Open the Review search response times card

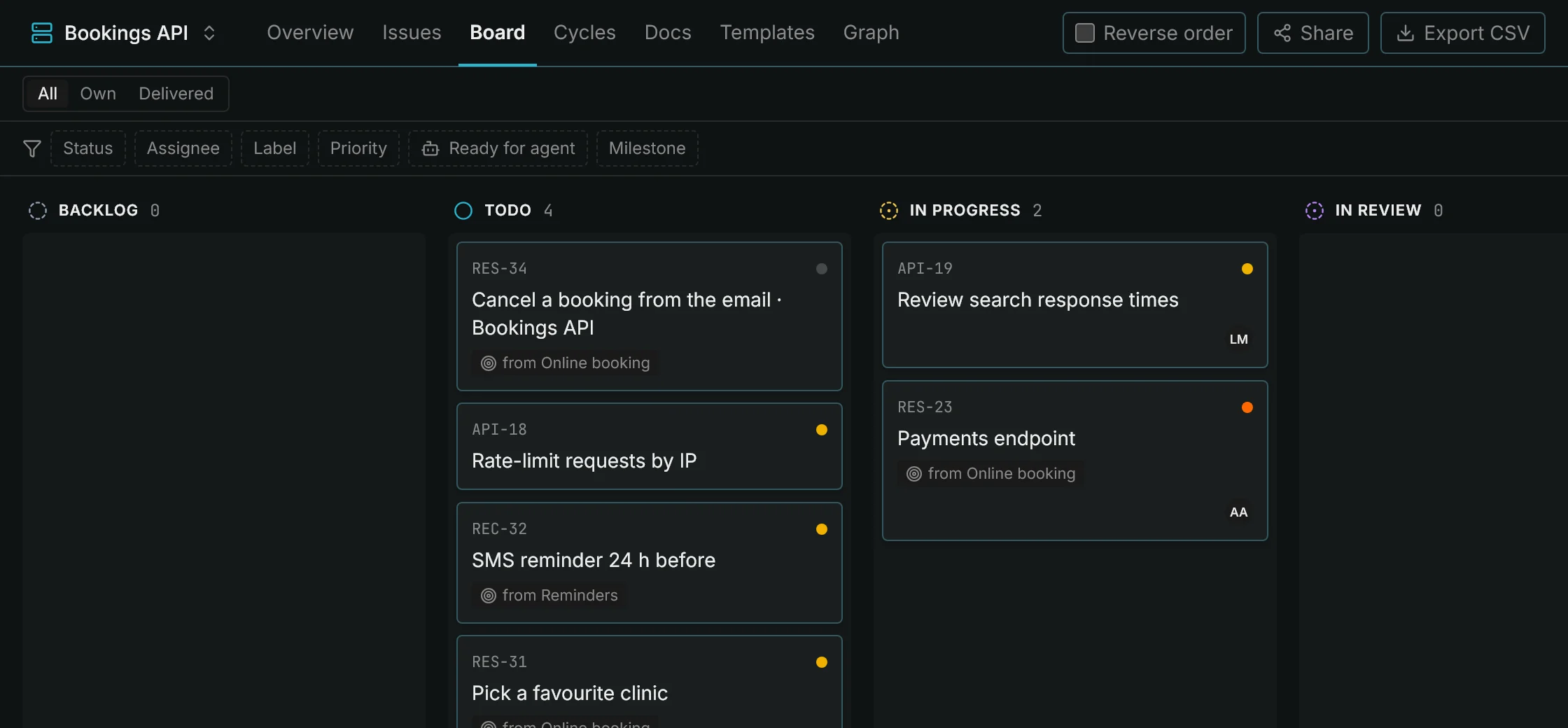coord(1075,305)
